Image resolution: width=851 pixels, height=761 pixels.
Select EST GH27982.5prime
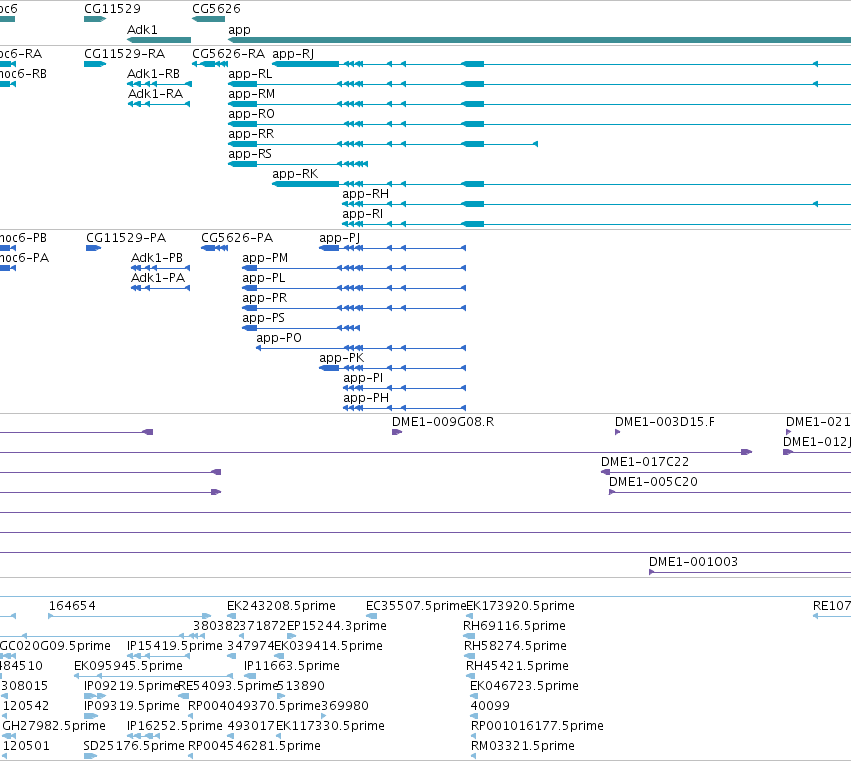[x=54, y=727]
